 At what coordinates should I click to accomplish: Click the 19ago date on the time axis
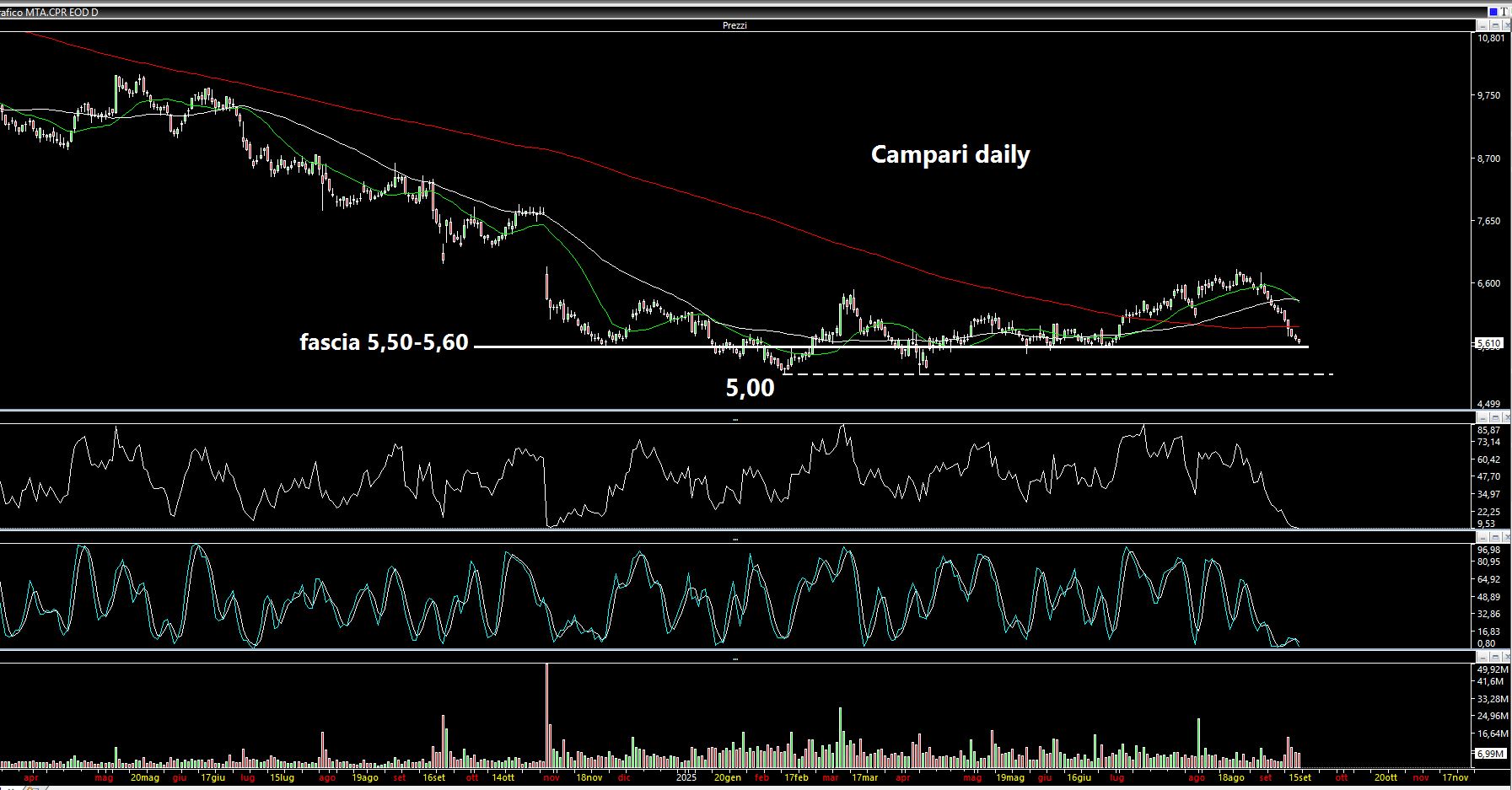365,778
